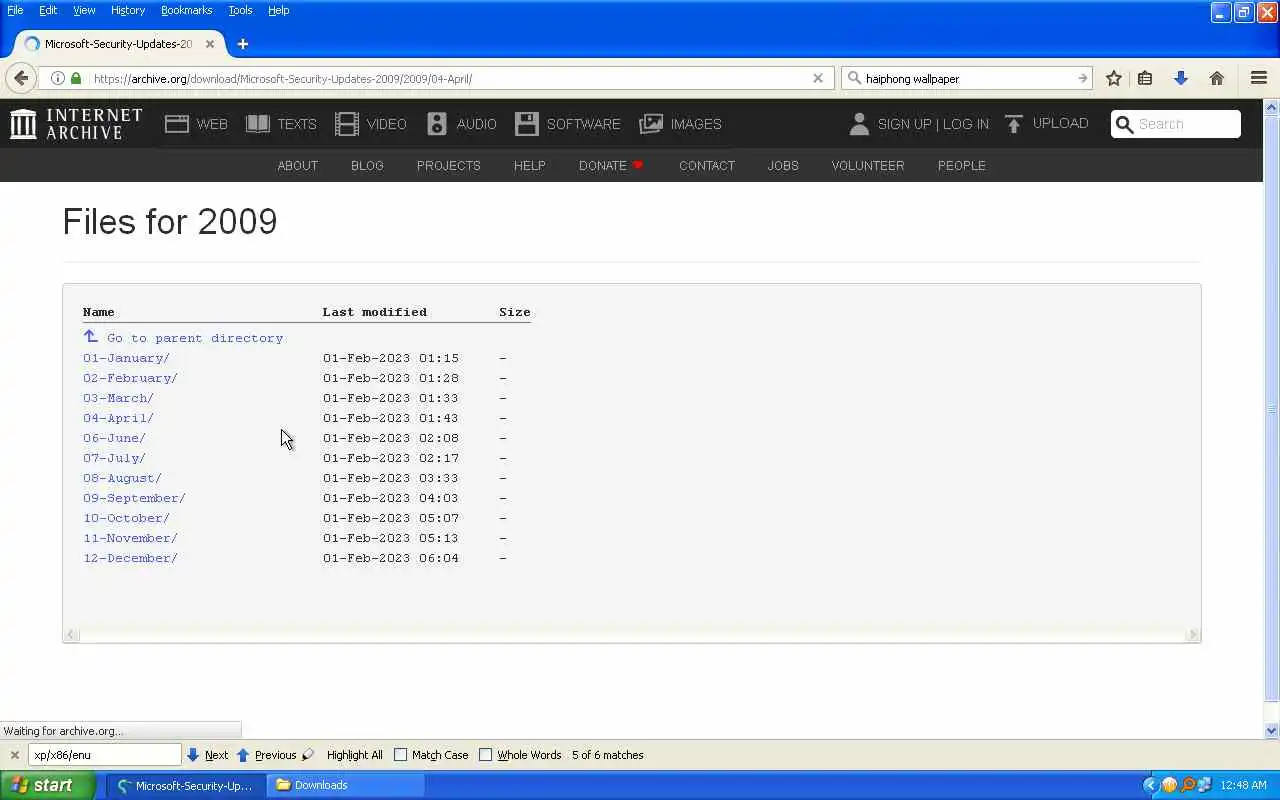Submit search with the arrow button
The image size is (1280, 800).
pos(1082,78)
